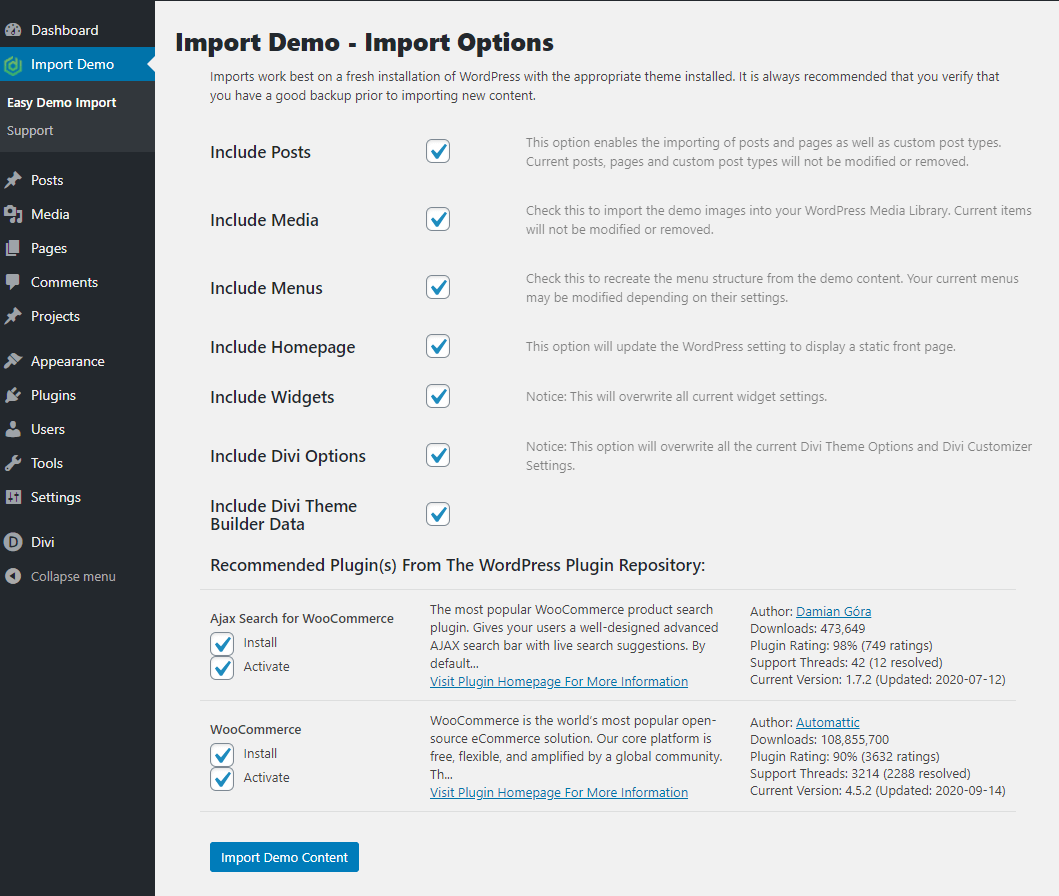
Task: Click the Plugins plug icon
Action: tap(13, 395)
